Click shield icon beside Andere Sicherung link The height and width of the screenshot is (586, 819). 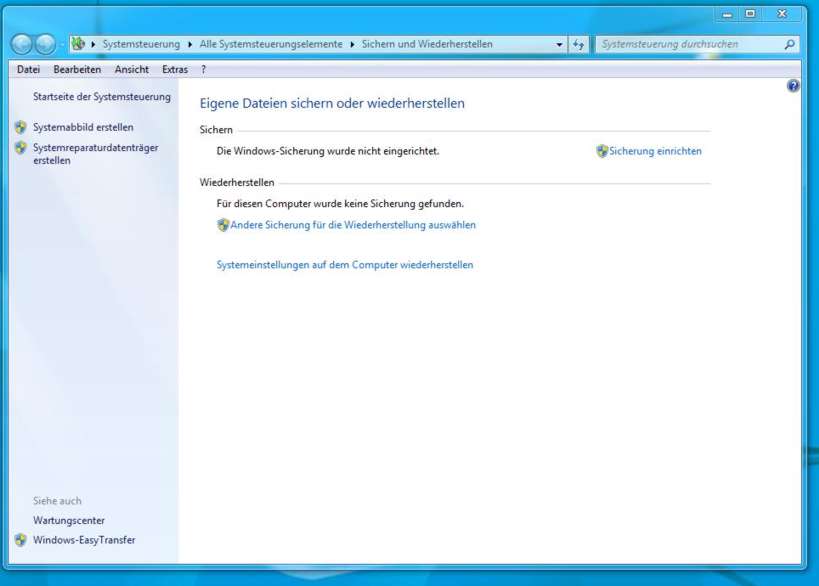(223, 225)
